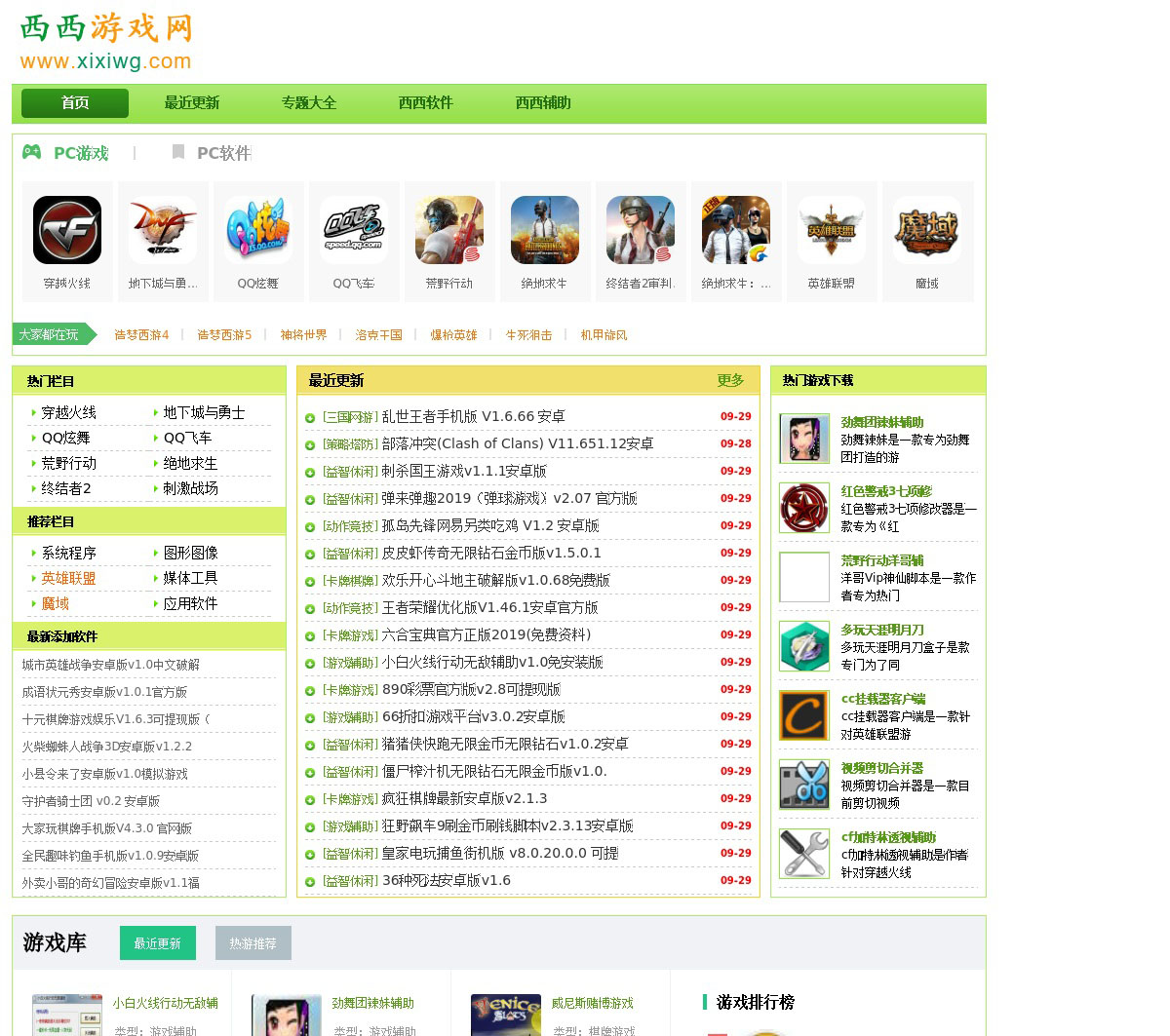
Task: Click the blank 荒野行动洋哥辅助 thumbnail
Action: pos(804,577)
